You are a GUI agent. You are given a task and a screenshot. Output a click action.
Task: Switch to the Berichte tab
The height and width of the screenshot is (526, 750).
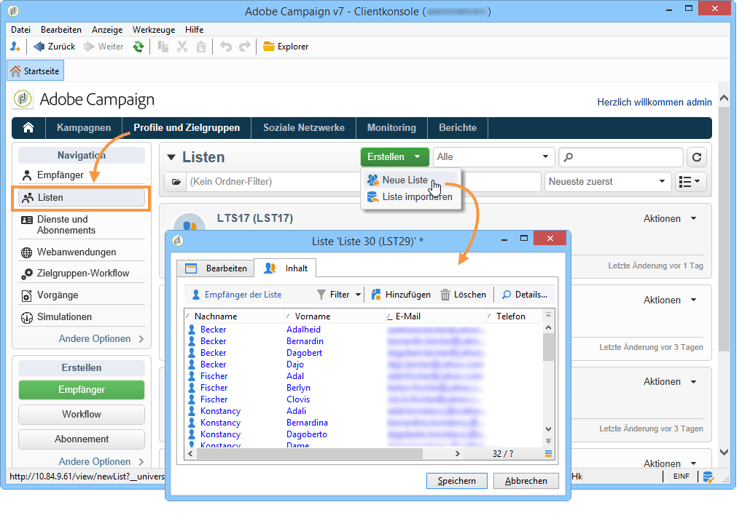click(x=458, y=128)
